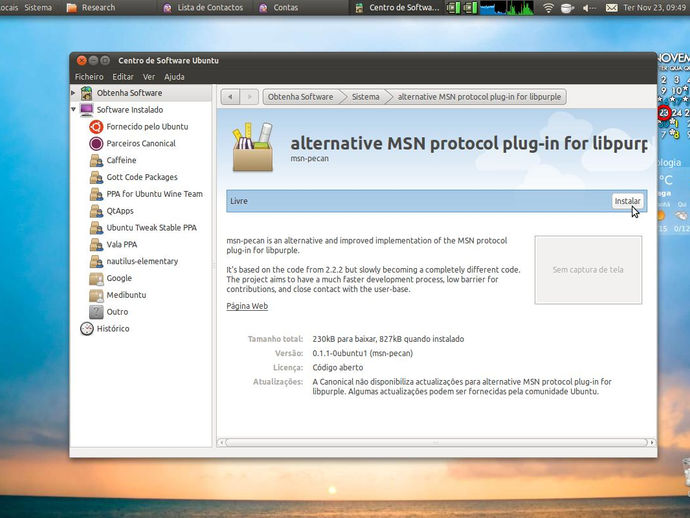Open the Editar menu
Viewport: 690px width, 518px height.
pos(123,77)
